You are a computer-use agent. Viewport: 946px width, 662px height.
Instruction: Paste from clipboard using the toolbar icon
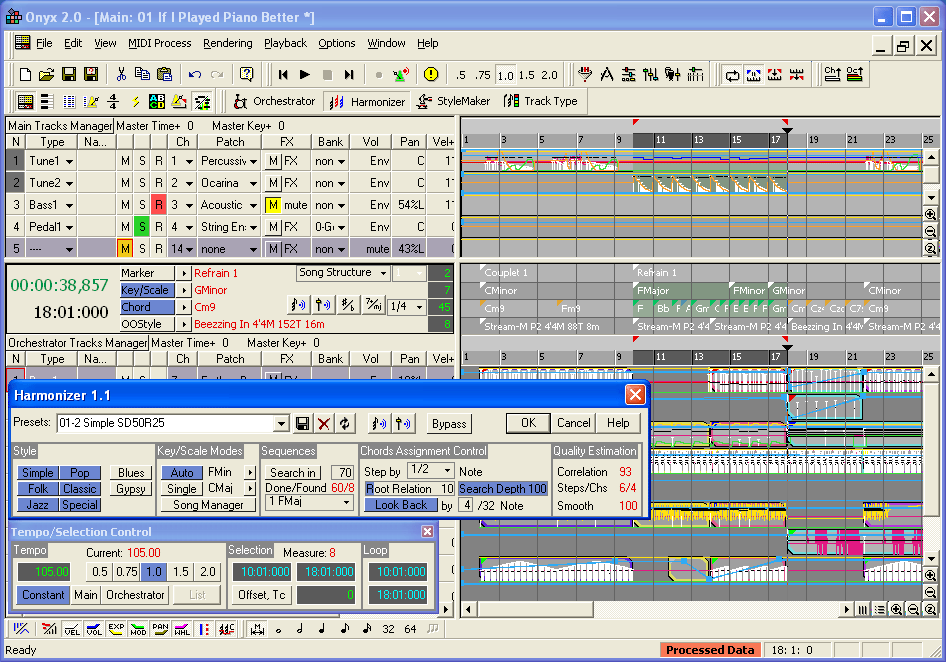[164, 74]
